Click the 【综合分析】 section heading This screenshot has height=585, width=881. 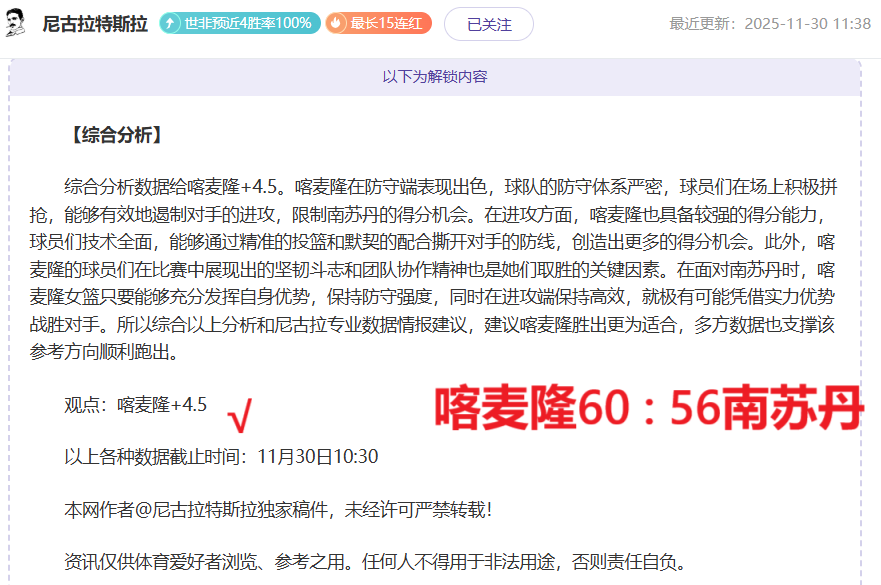click(114, 135)
